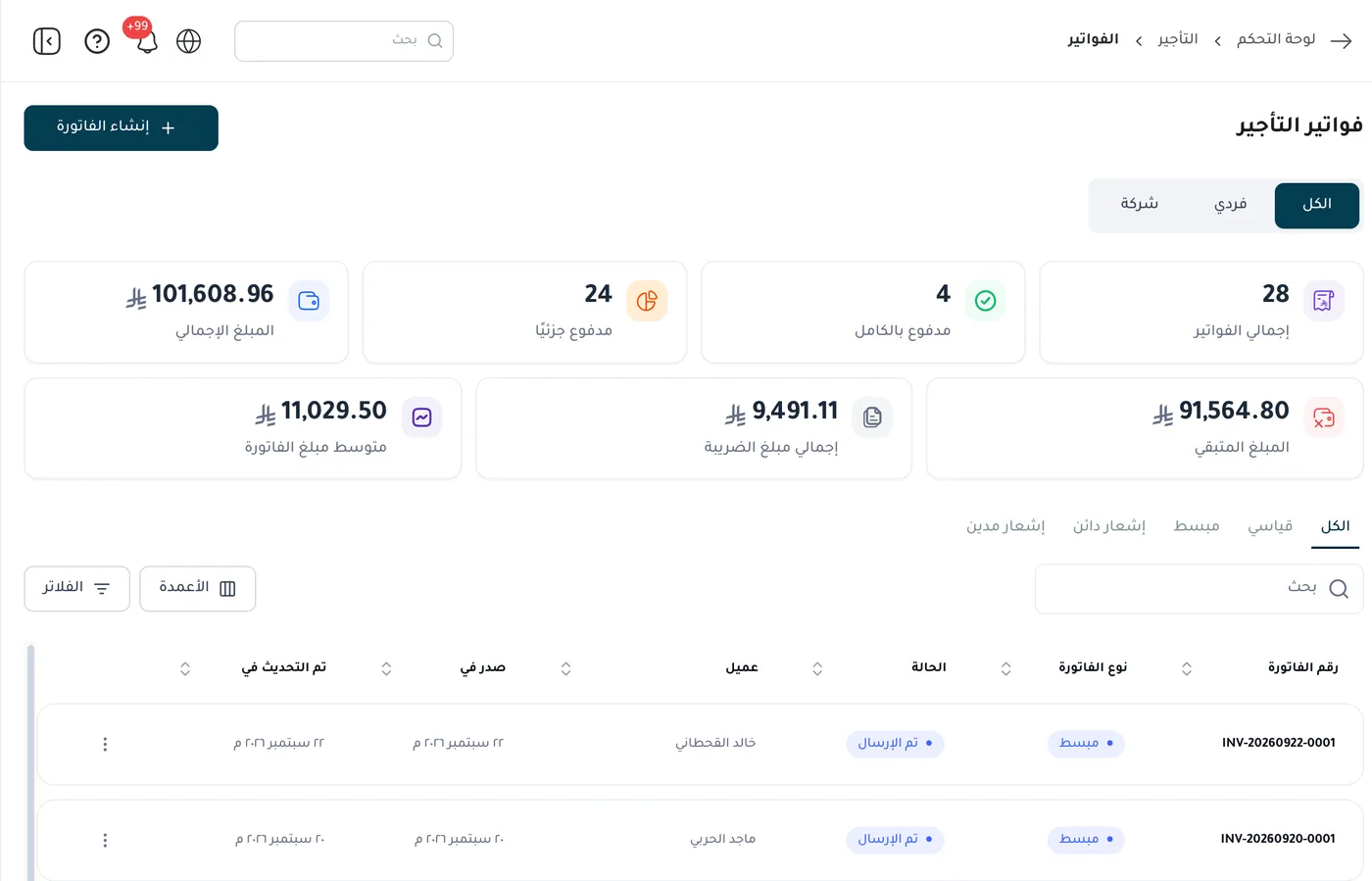Click the إنشاء الفاتورة button
The image size is (1372, 881).
(x=121, y=128)
